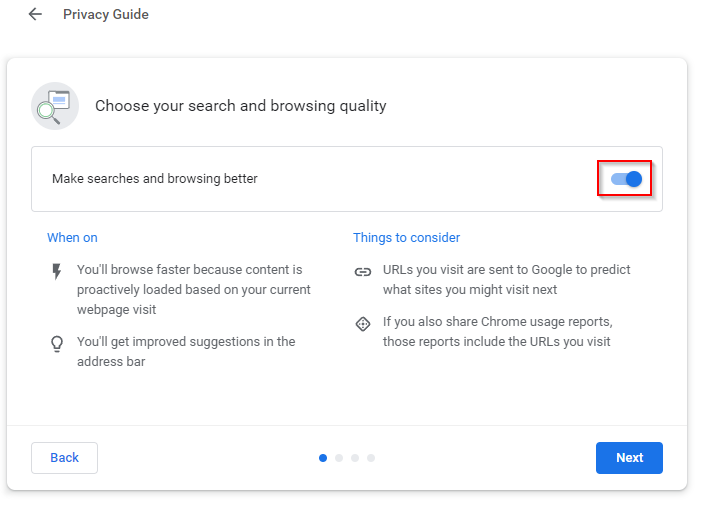Select the second step indicator dot
This screenshot has height=508, width=703.
click(x=339, y=458)
